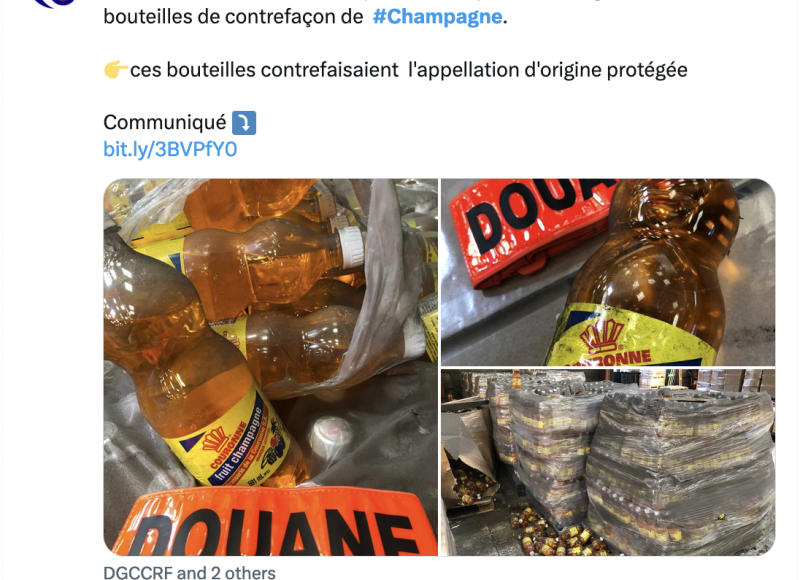Image resolution: width=800 pixels, height=580 pixels.
Task: Show tagged accounts DGCCRF and 2 others
Action: (x=189, y=573)
